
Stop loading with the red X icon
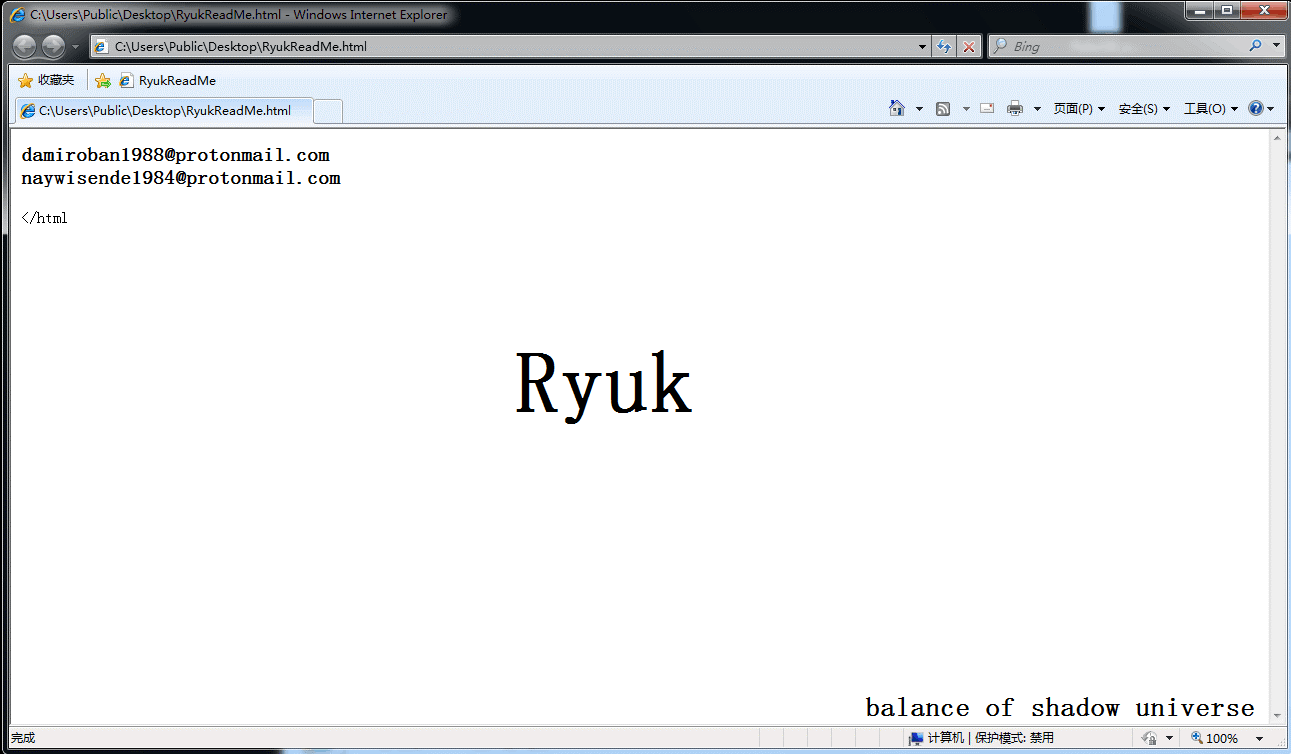(968, 46)
